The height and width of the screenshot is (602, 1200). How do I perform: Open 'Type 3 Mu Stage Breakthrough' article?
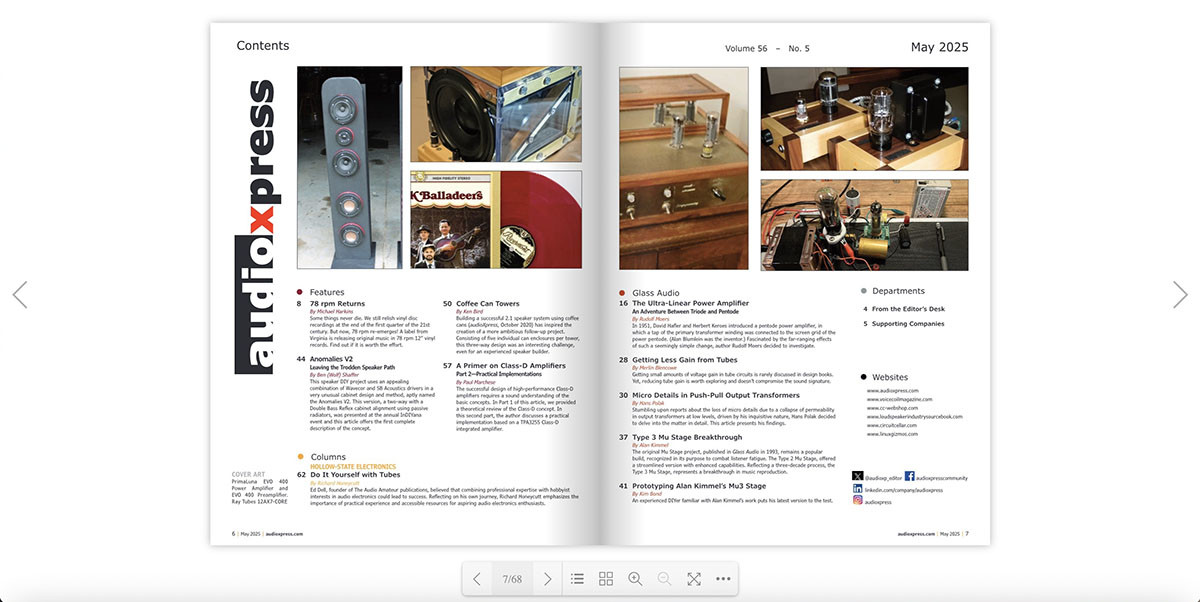(687, 437)
